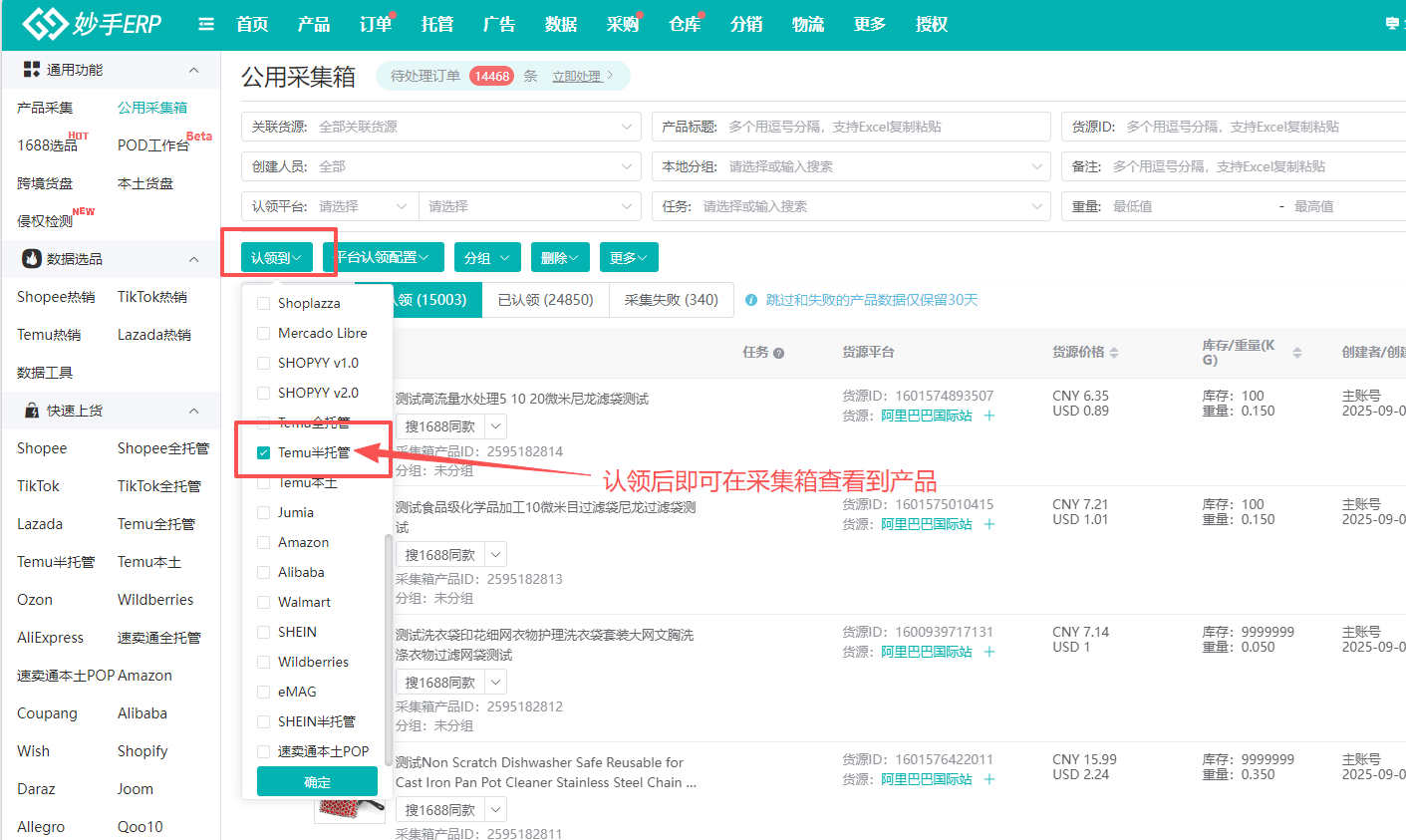Image resolution: width=1406 pixels, height=840 pixels.
Task: Check the Shoplazza checkbox
Action: click(264, 303)
